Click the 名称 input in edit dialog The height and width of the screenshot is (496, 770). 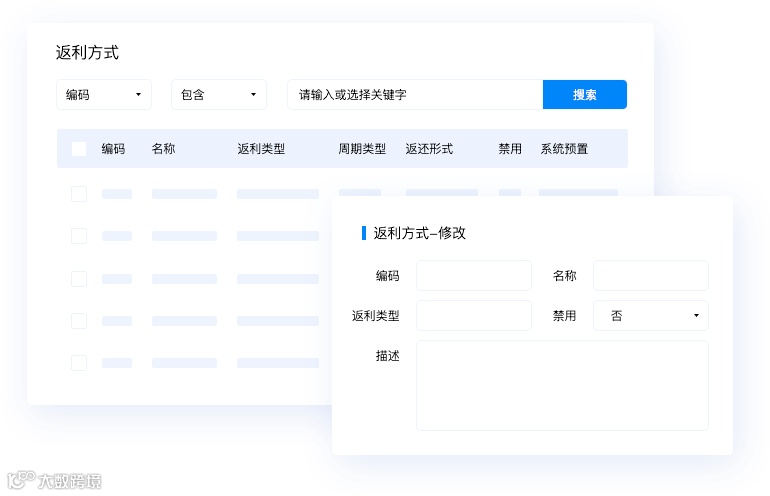pos(651,276)
